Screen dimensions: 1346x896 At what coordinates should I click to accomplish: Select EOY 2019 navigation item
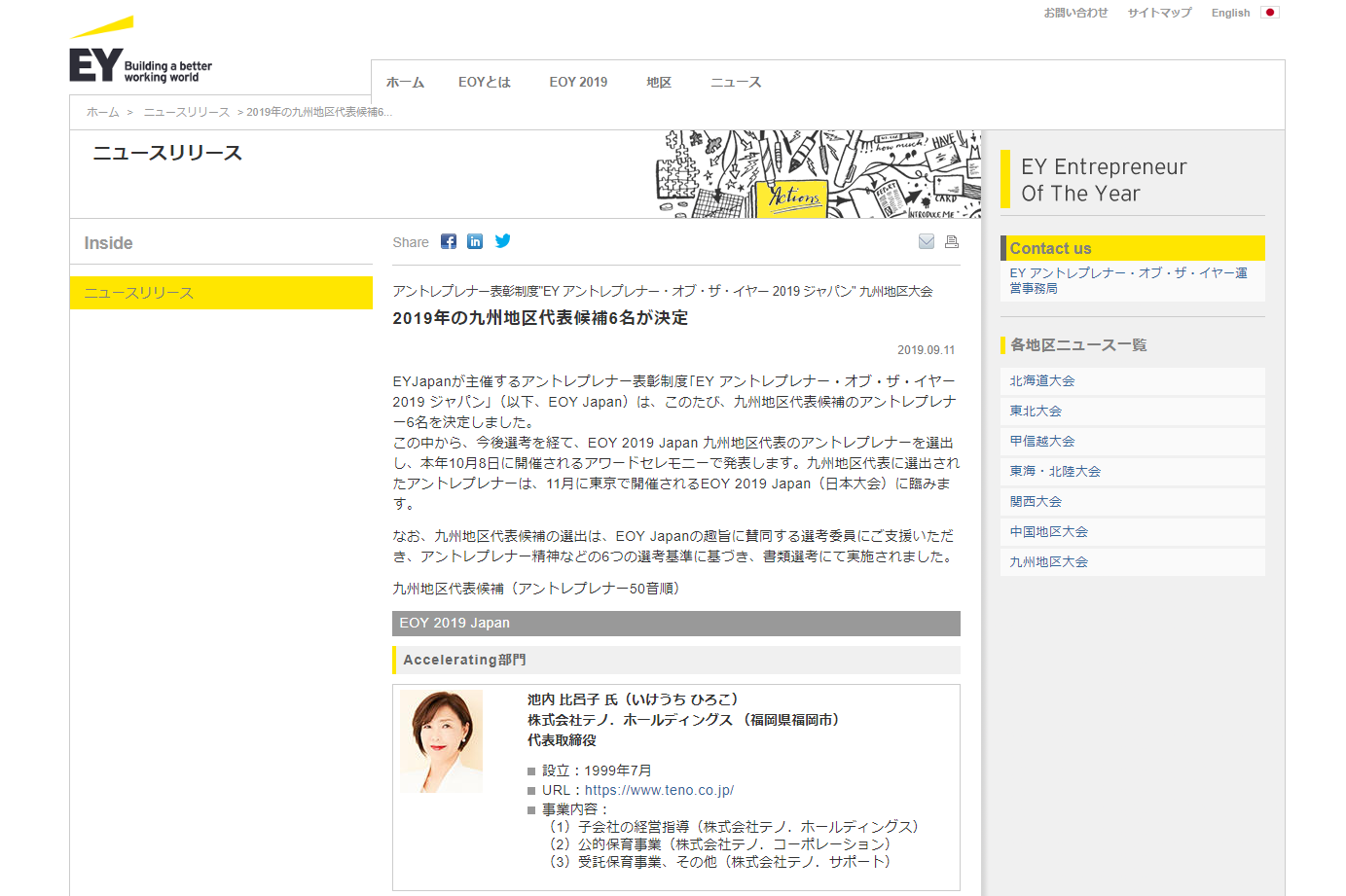(x=578, y=83)
